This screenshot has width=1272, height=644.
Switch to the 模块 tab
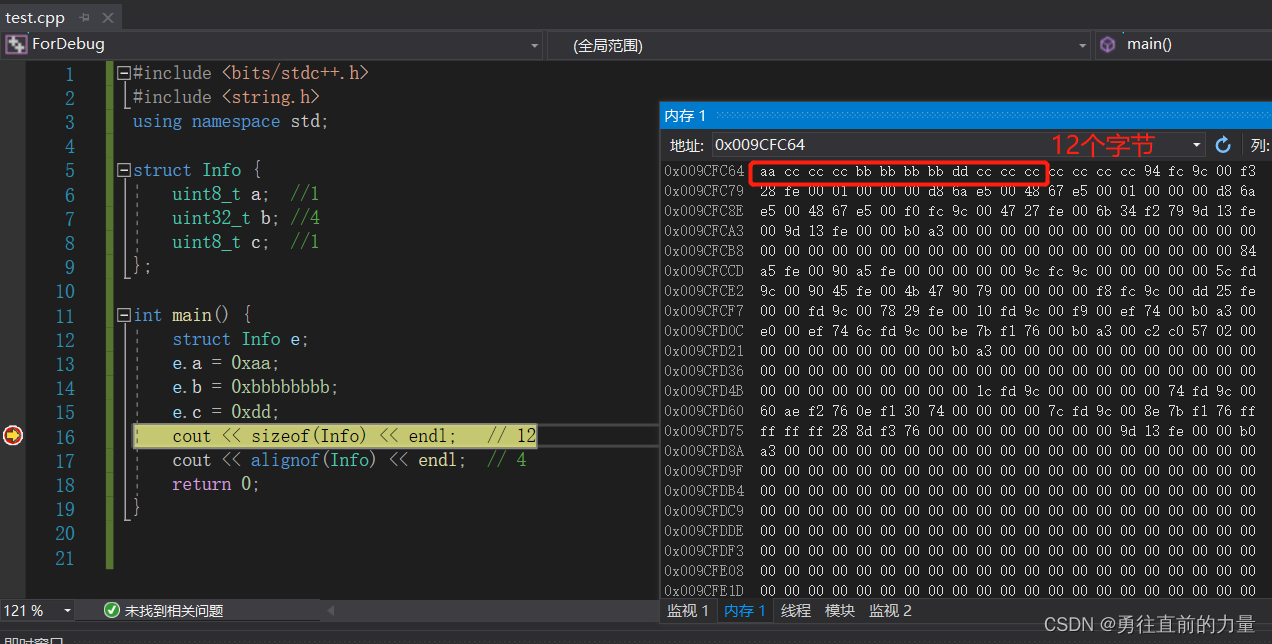tap(840, 610)
